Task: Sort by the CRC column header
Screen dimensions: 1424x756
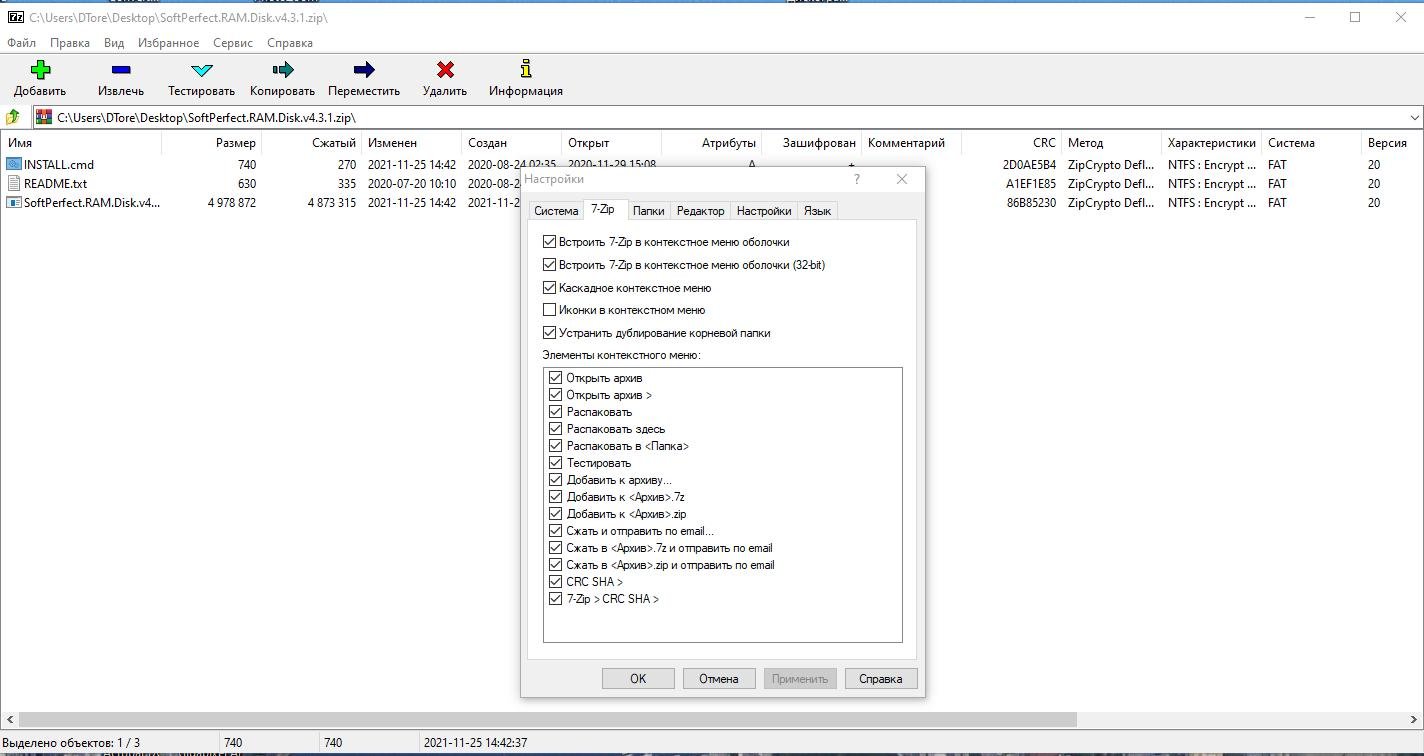Action: 1011,143
